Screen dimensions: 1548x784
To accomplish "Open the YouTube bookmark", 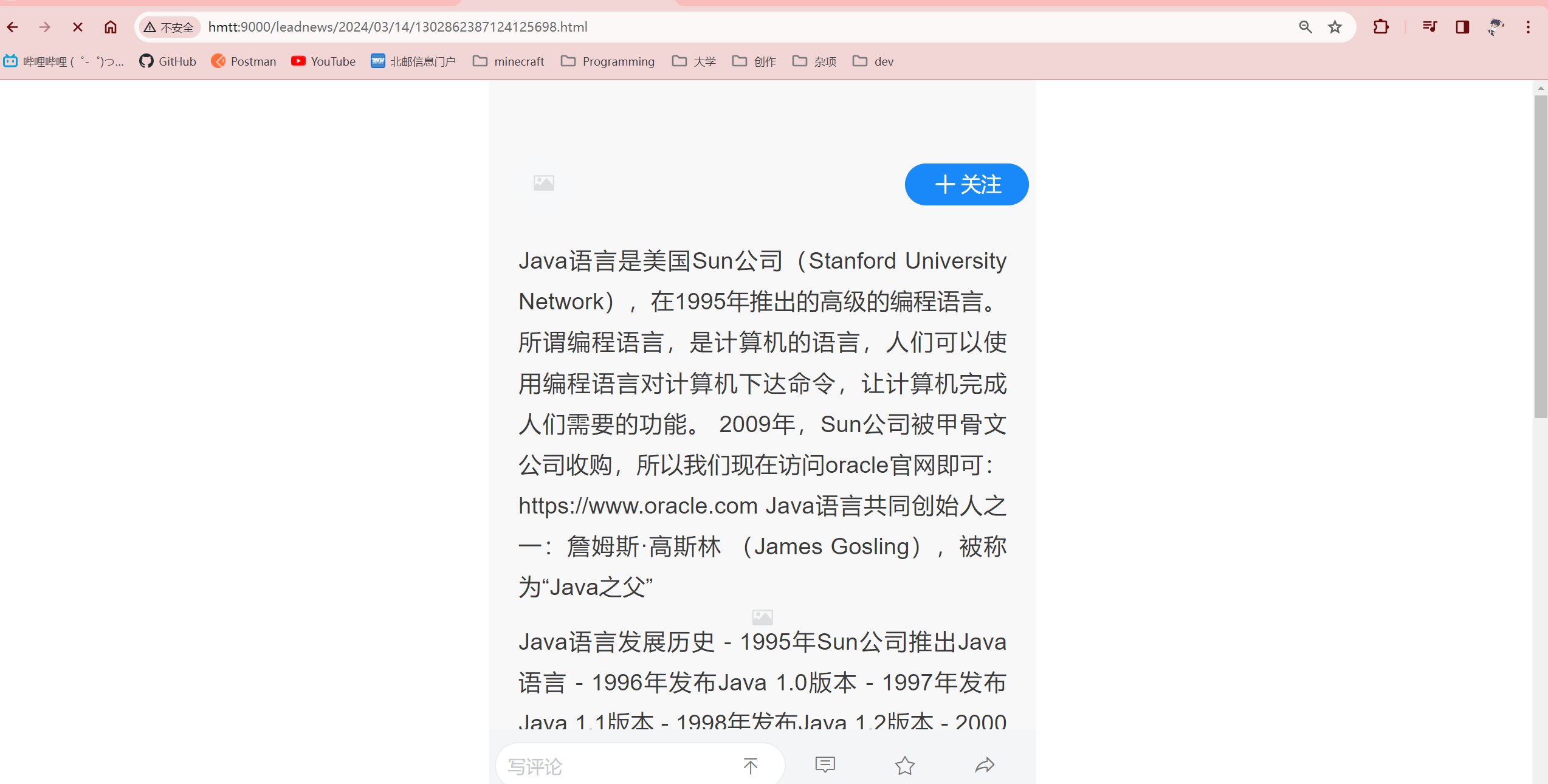I will pyautogui.click(x=323, y=61).
